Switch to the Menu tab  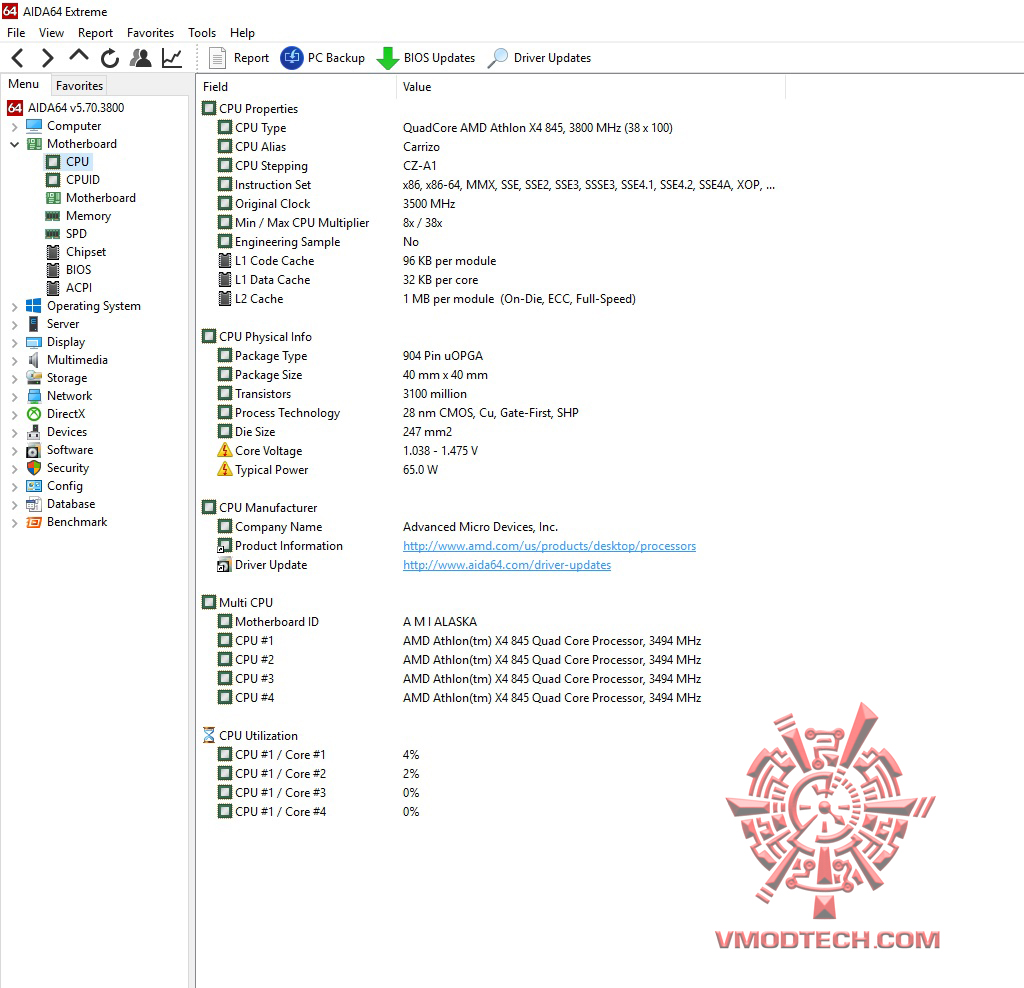(x=24, y=84)
